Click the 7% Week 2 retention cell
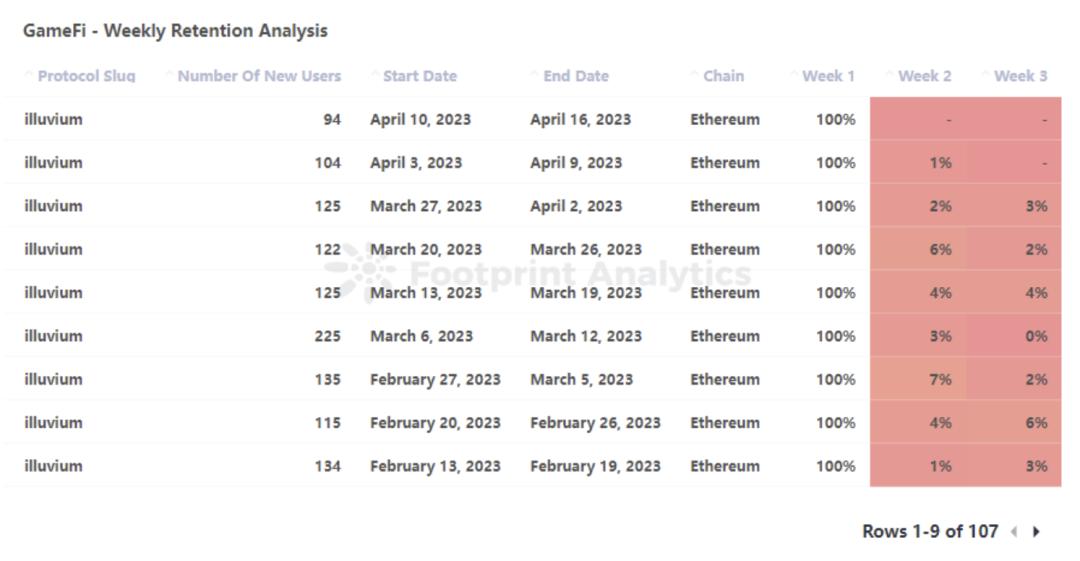 click(x=940, y=379)
